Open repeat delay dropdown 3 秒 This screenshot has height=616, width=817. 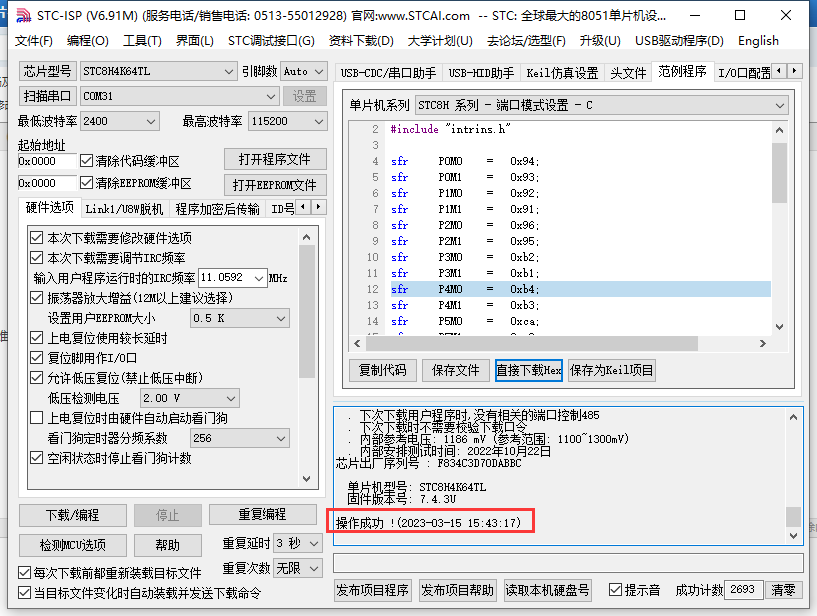coord(298,544)
